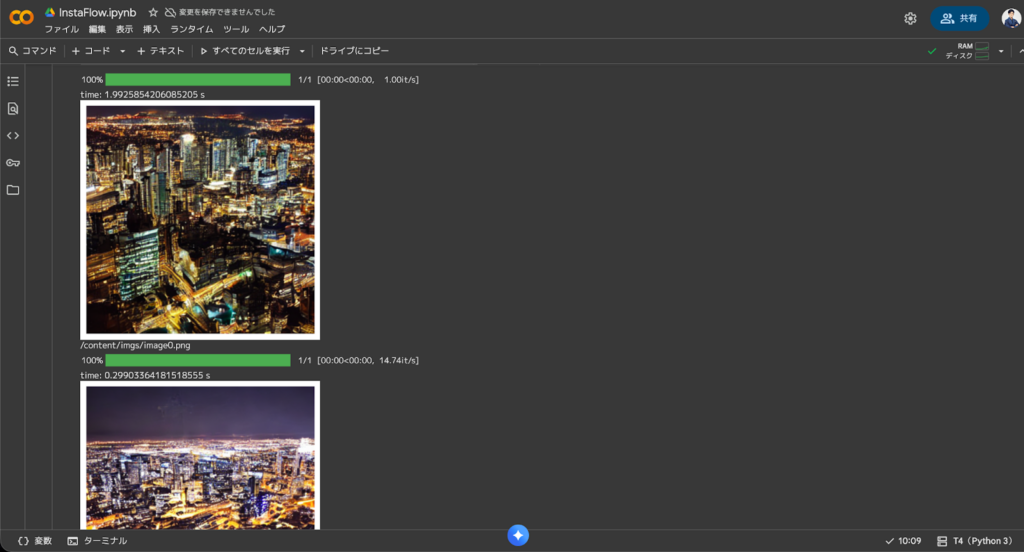Screen dimensions: 1024x552
Task: Open the table of contents sidebar panel
Action: (x=13, y=81)
